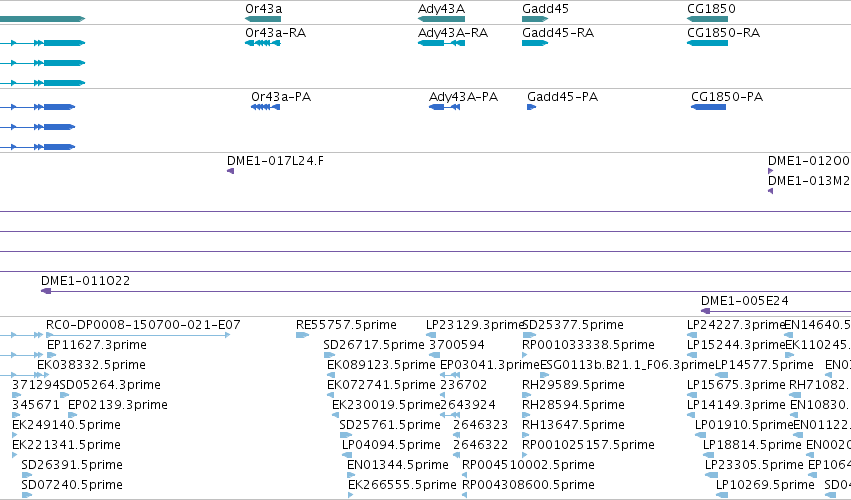851x500 pixels.
Task: Click the LP15675.3prime label
Action: (736, 385)
